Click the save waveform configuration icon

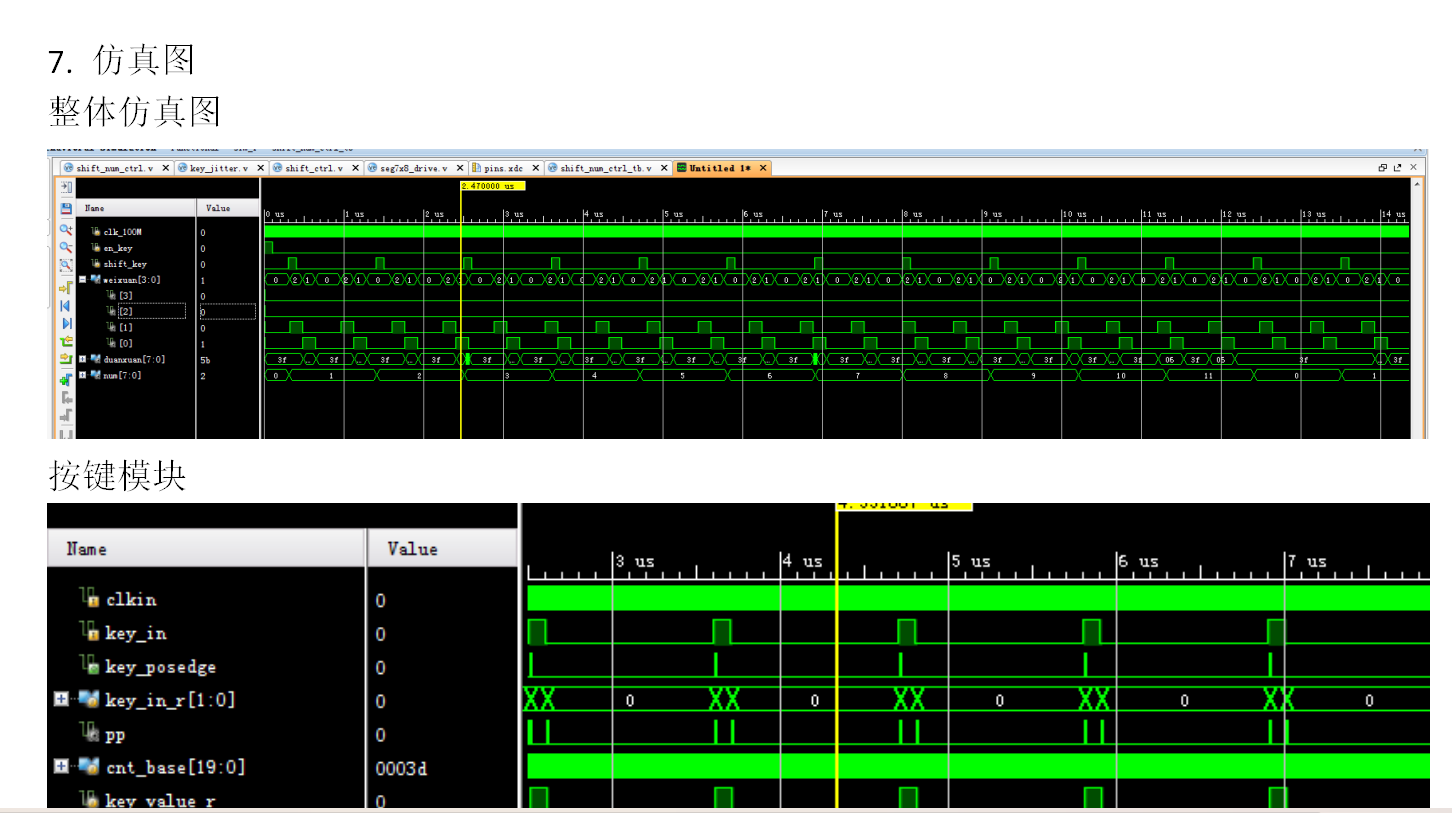pos(66,208)
